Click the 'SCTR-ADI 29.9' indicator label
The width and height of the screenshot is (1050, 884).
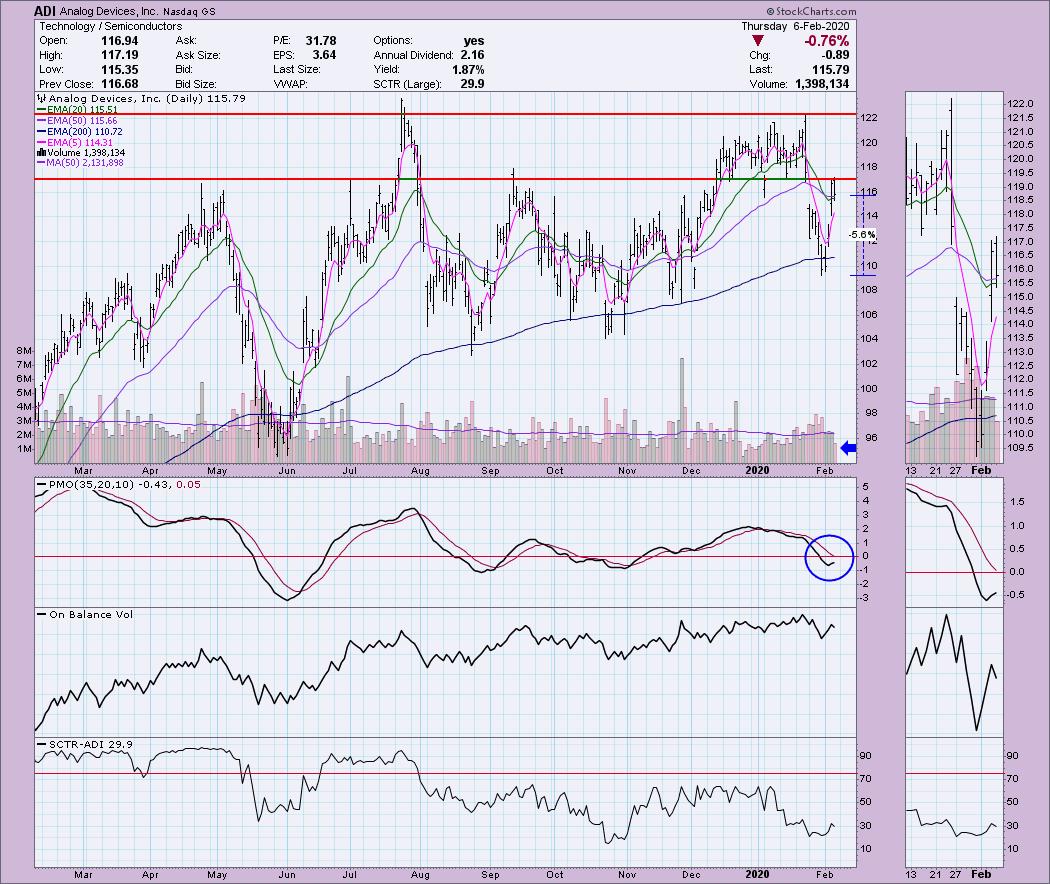tap(86, 744)
